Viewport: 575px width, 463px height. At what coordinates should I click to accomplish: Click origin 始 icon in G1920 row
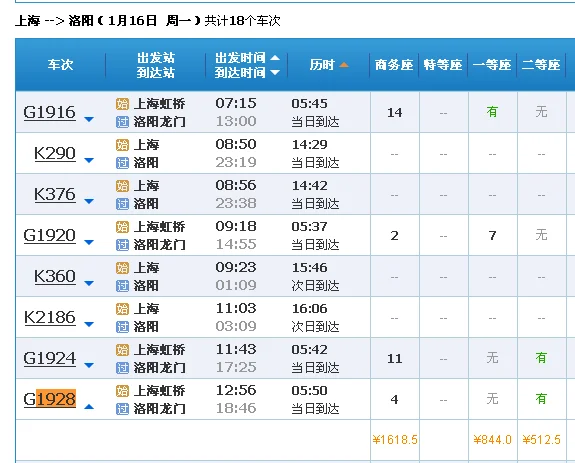[x=122, y=227]
